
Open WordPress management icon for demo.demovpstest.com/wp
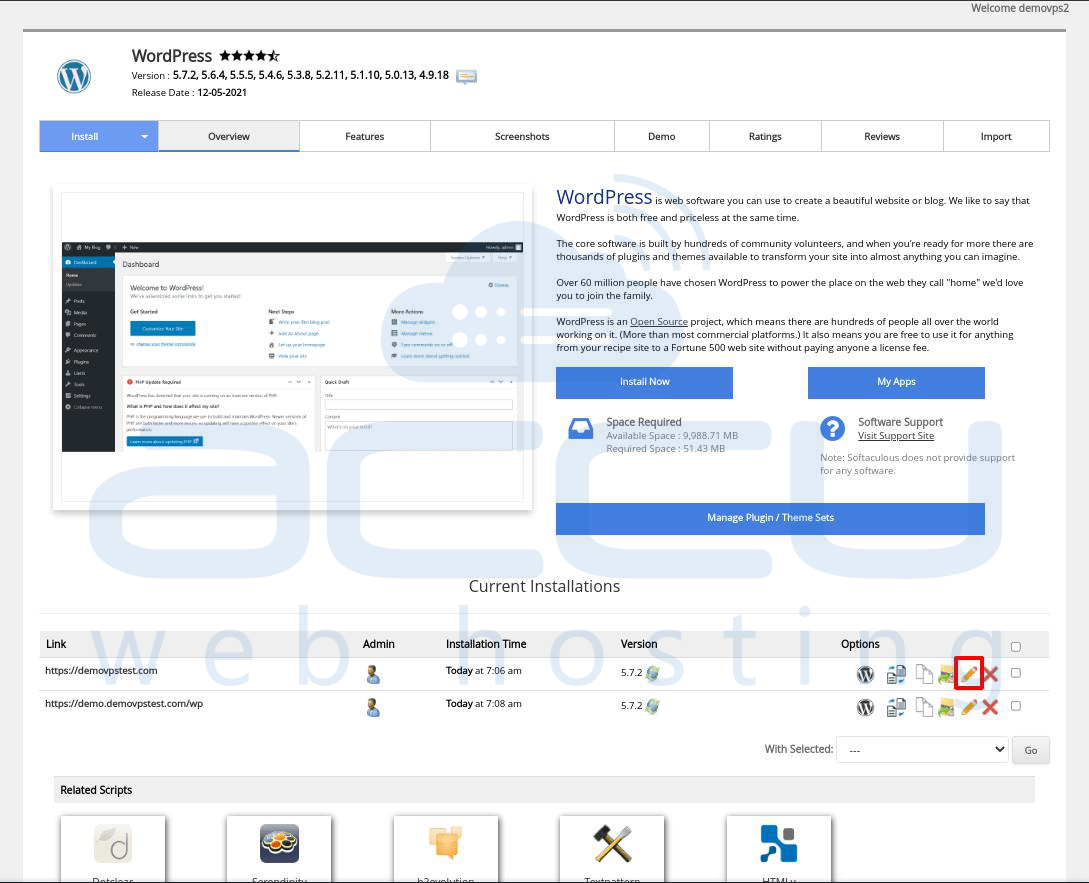(x=865, y=707)
